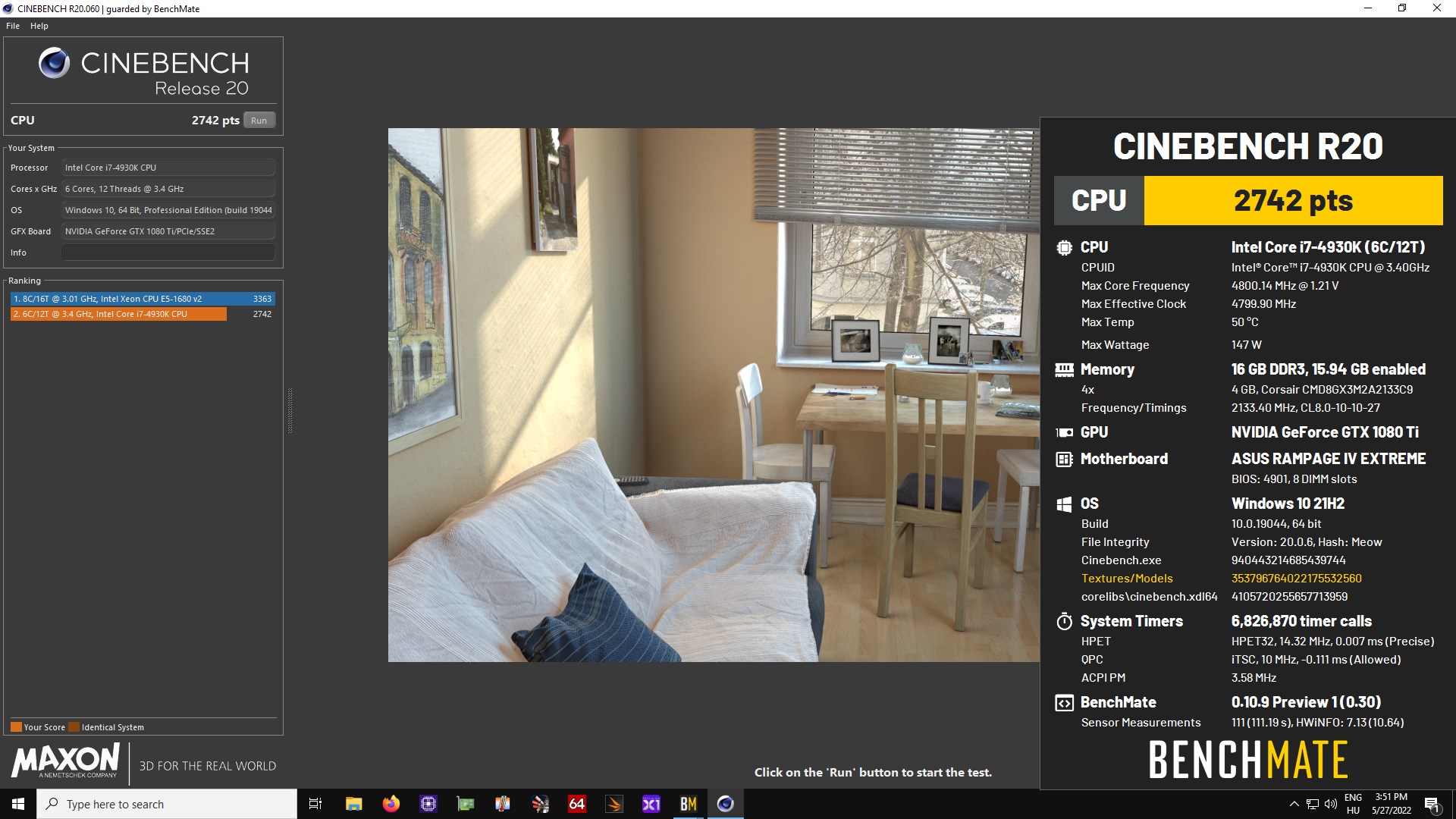
Task: Click the OS field showing Windows 10
Action: pyautogui.click(x=168, y=210)
